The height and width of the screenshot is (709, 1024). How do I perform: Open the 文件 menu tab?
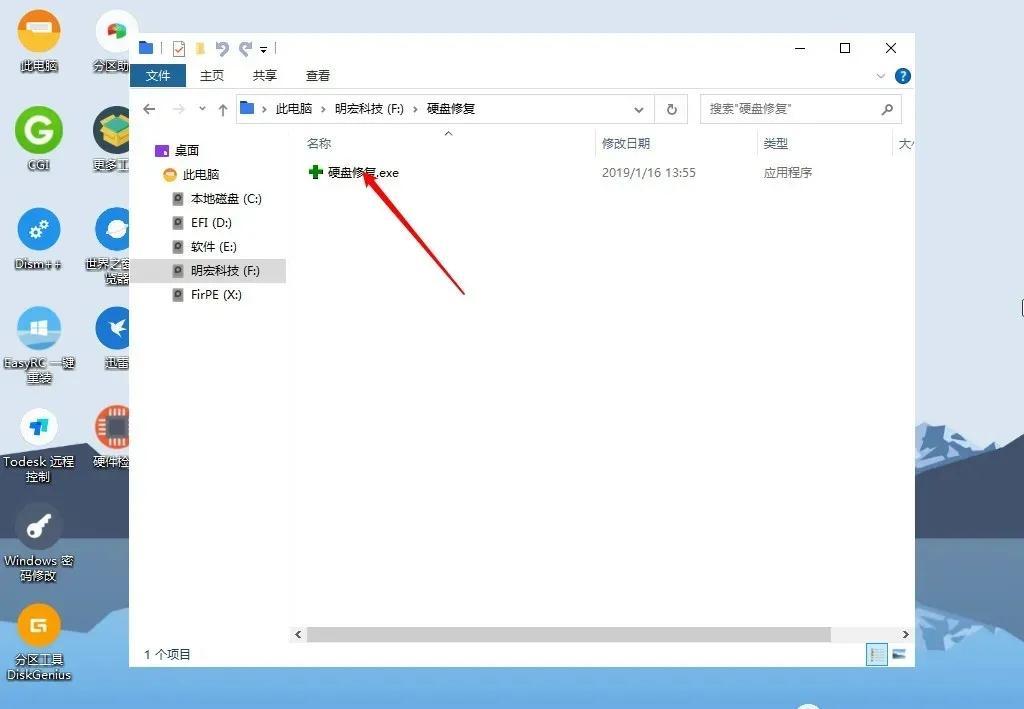158,76
